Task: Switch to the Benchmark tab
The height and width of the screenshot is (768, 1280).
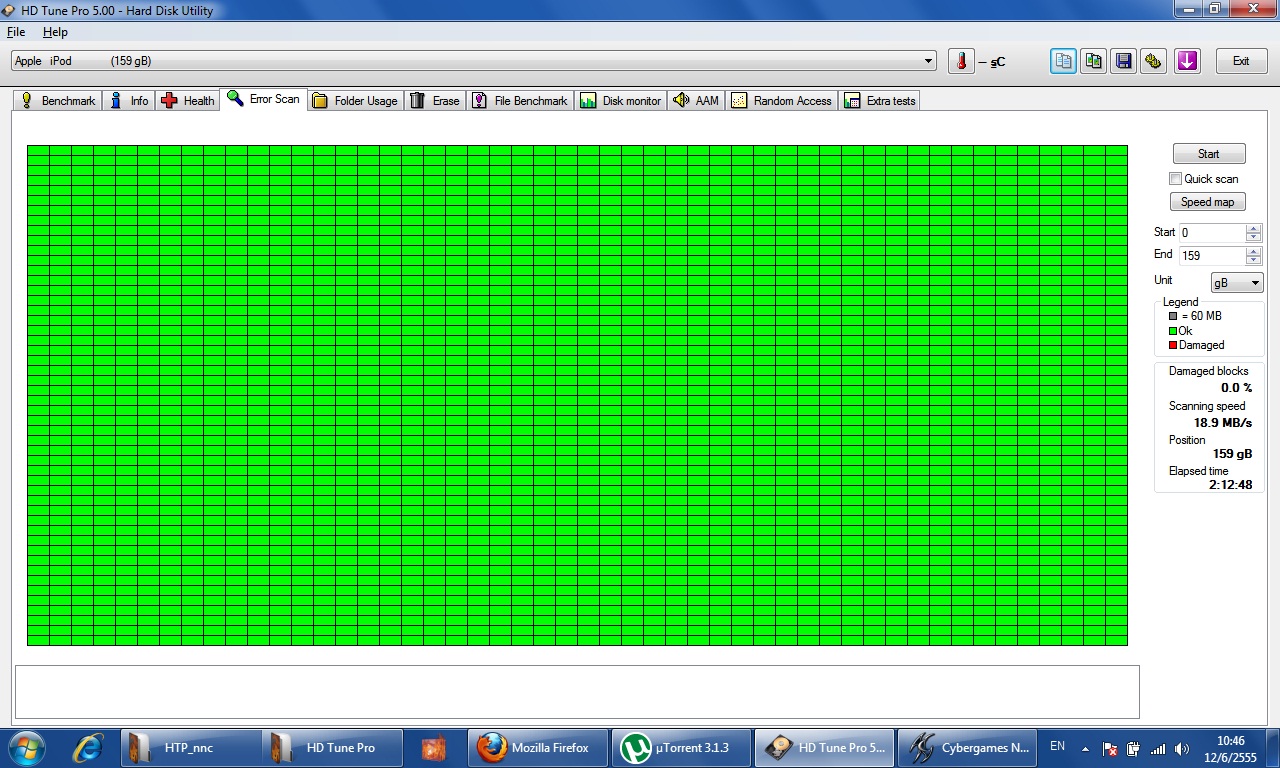Action: (x=58, y=101)
